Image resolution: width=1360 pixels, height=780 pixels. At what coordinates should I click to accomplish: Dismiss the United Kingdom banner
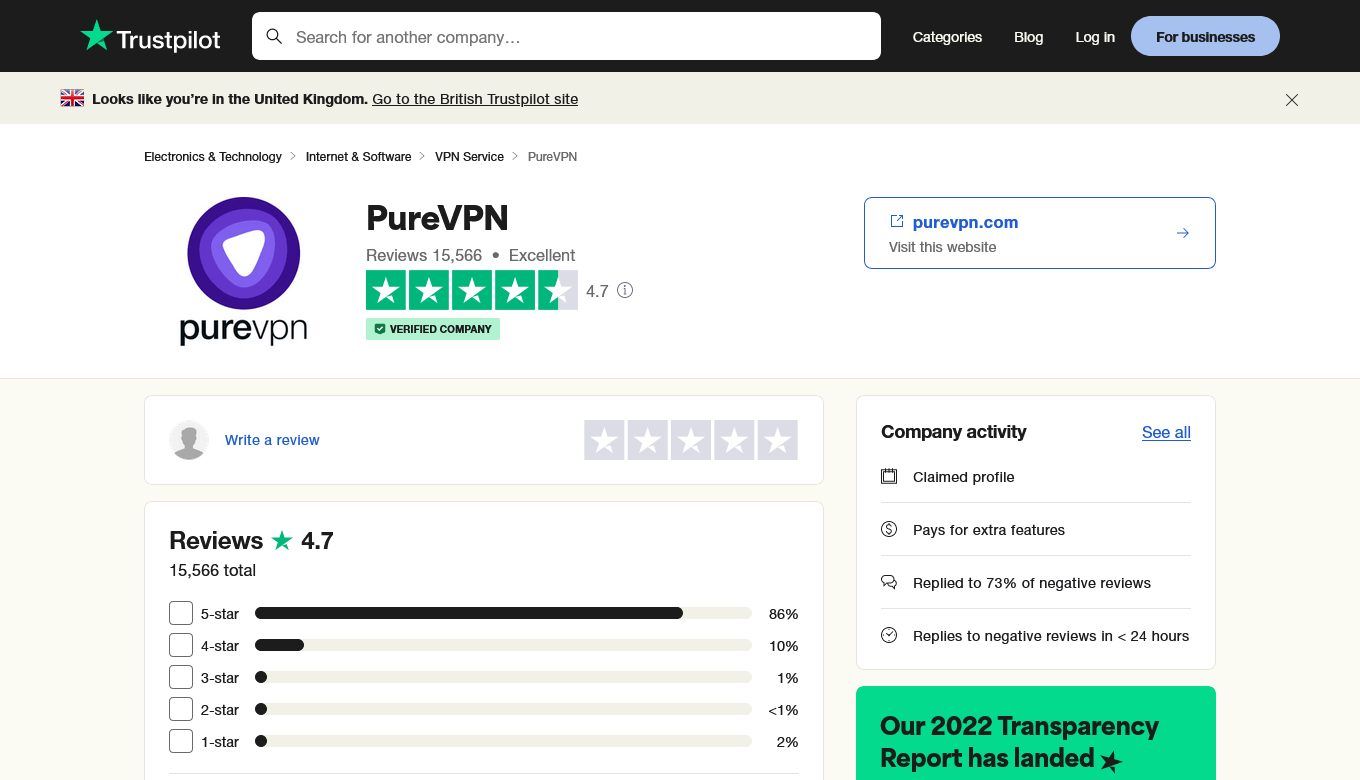pos(1292,100)
